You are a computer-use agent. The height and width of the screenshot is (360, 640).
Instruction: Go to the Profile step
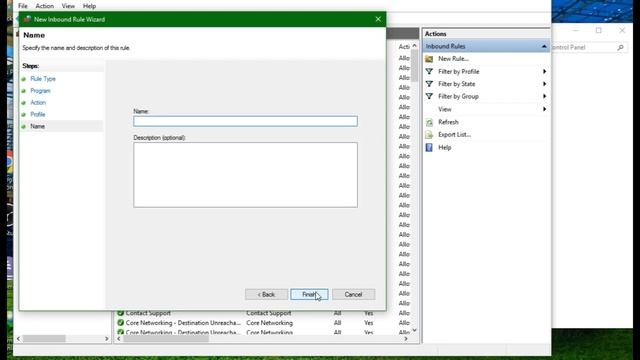point(38,114)
